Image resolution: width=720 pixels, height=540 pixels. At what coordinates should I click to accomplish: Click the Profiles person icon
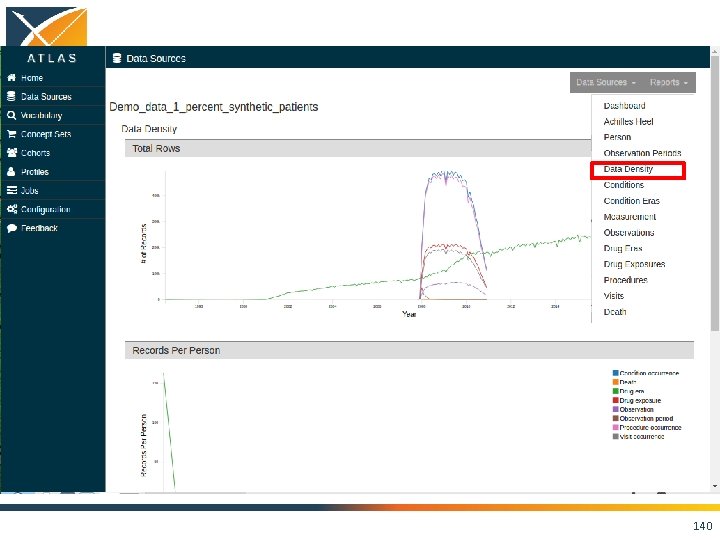tap(11, 172)
